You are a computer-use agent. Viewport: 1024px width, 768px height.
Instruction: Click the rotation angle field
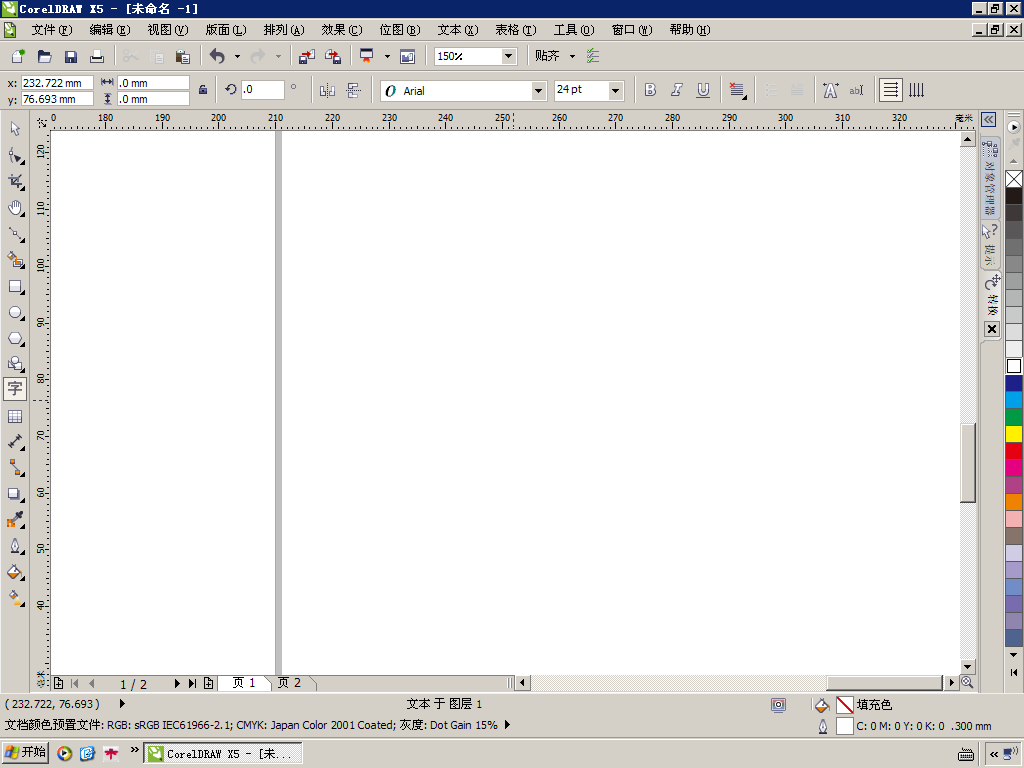pyautogui.click(x=263, y=89)
